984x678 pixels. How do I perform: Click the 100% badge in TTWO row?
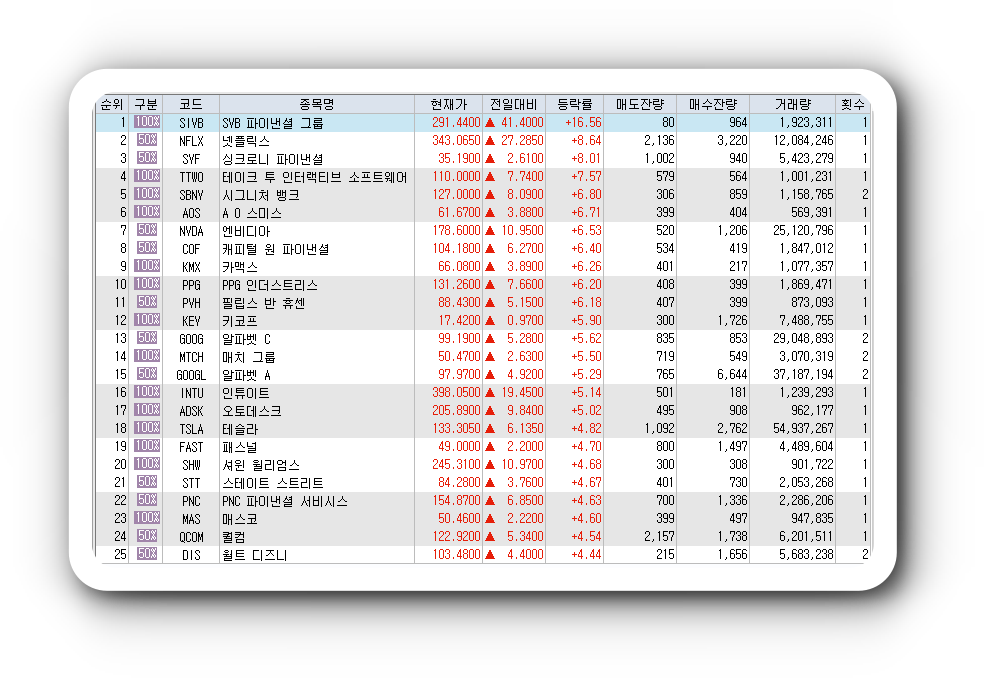click(147, 176)
